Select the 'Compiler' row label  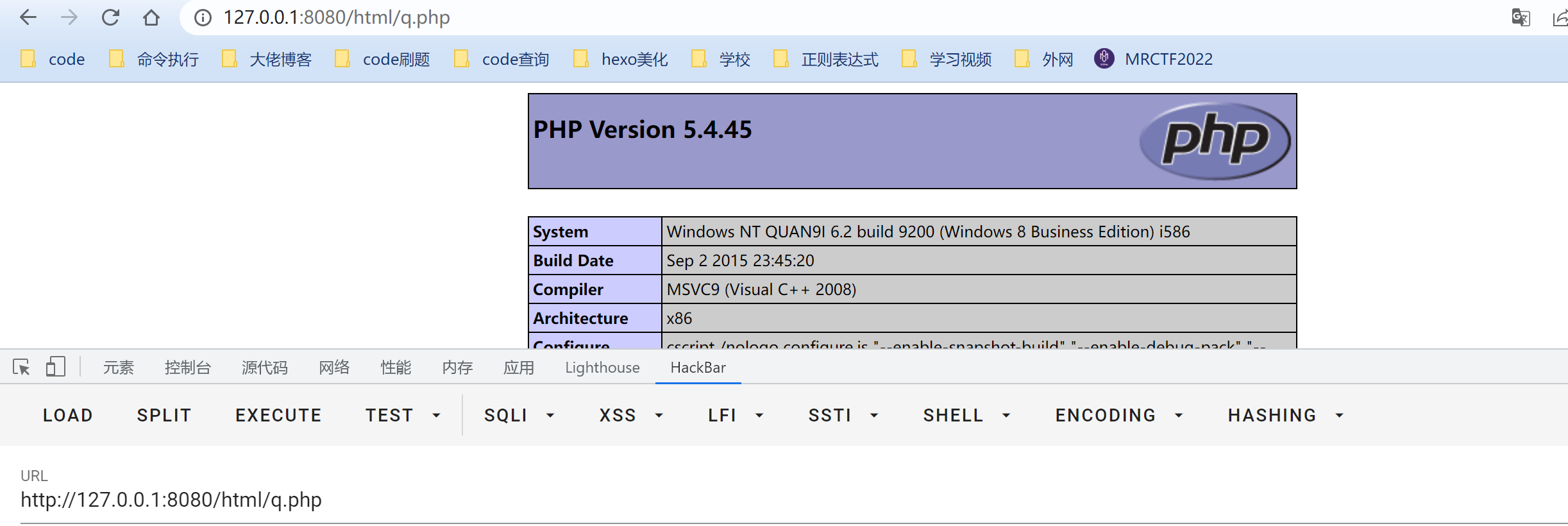coord(568,289)
